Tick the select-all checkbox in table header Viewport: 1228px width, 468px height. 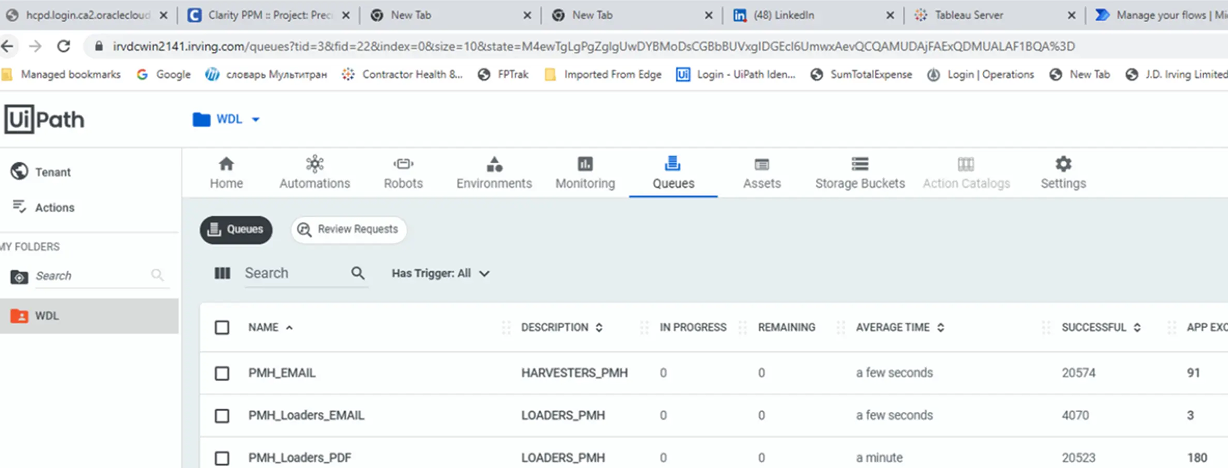click(222, 327)
